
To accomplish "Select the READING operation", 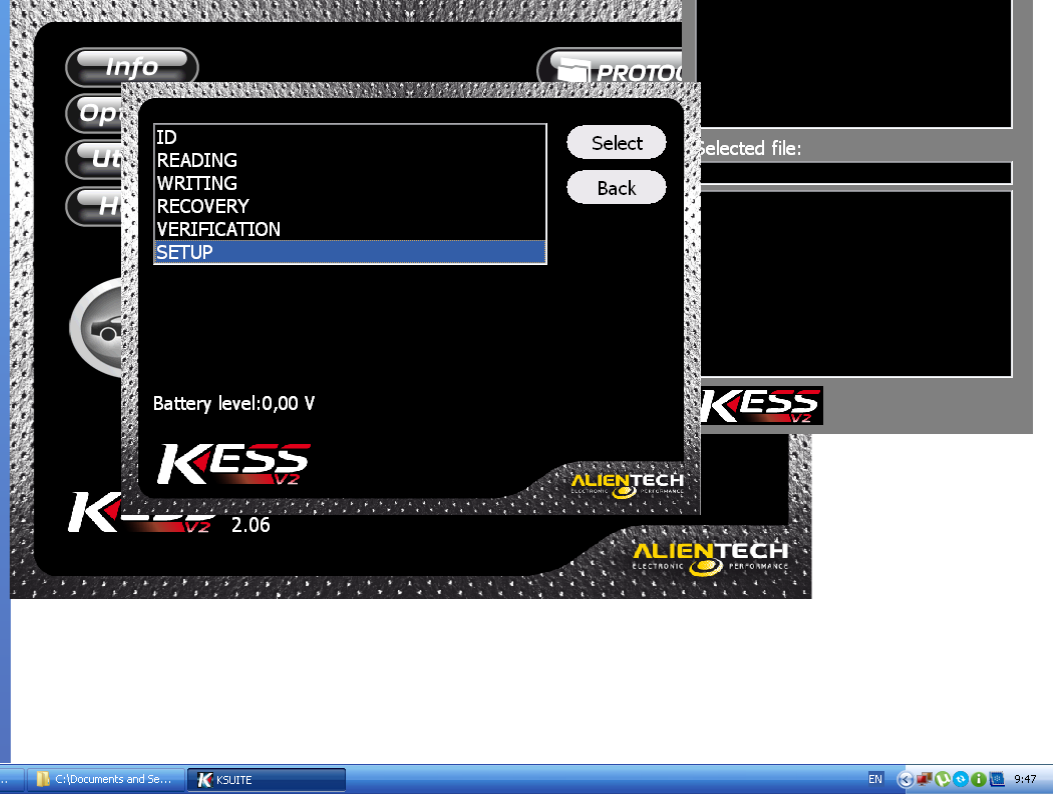I will (350, 160).
